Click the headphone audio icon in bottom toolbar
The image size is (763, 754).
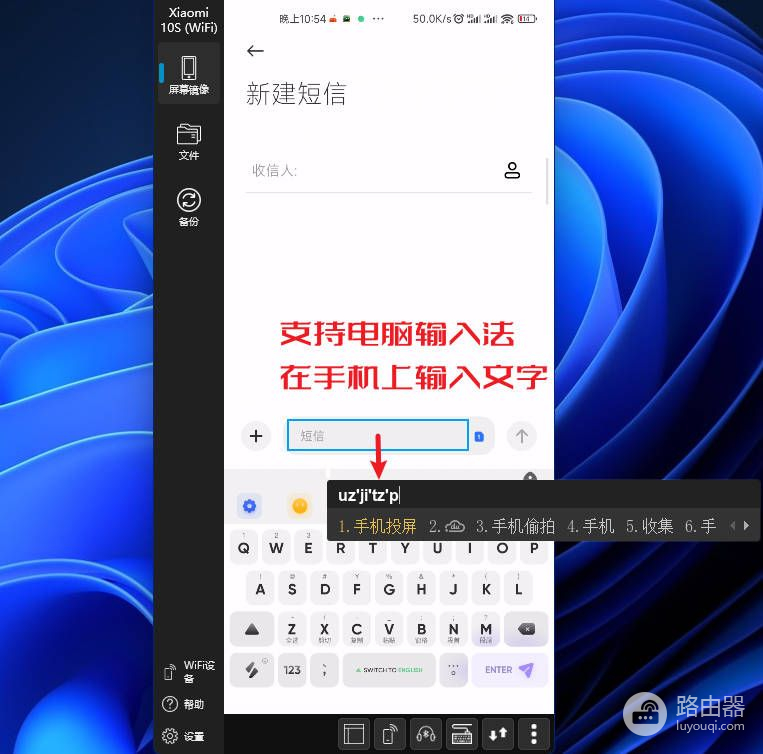point(425,734)
